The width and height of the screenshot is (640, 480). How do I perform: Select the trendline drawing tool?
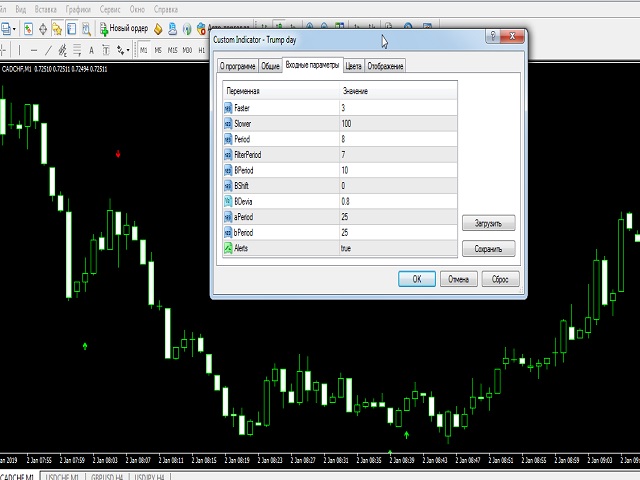point(48,51)
